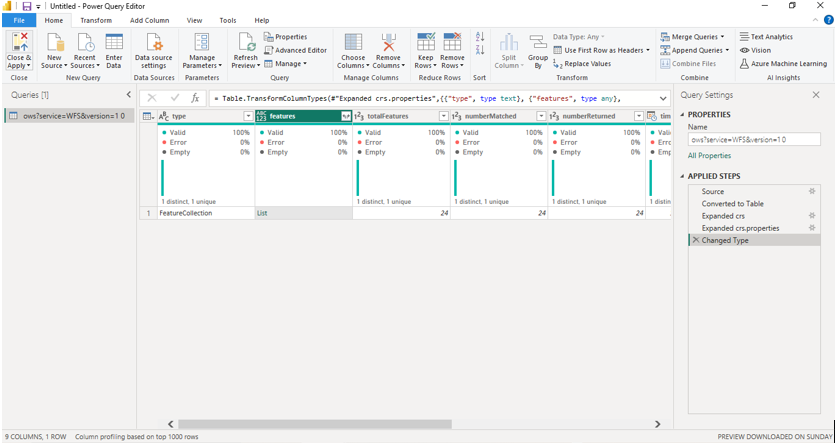Switch to the Transform tab
The width and height of the screenshot is (839, 443).
click(96, 20)
